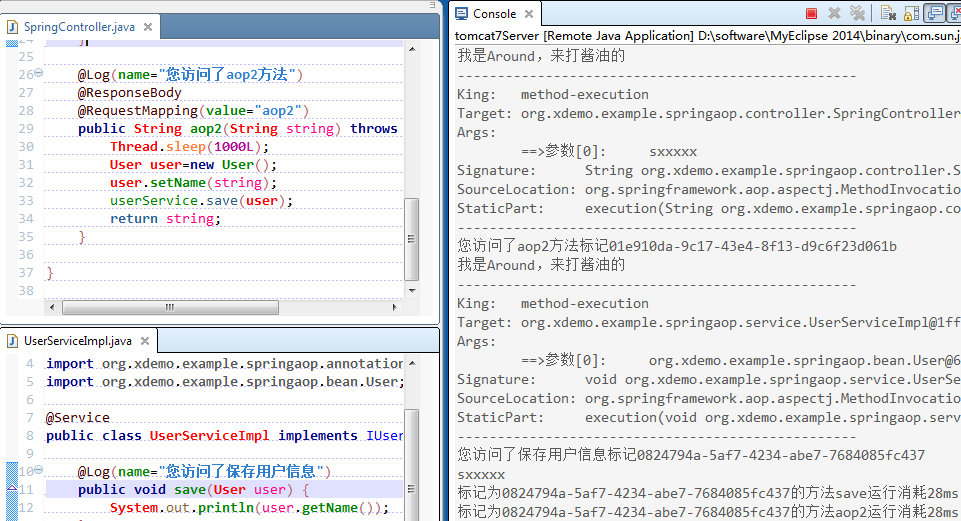Click the Remove Launch gray X icon
Image resolution: width=961 pixels, height=521 pixels.
pyautogui.click(x=834, y=13)
